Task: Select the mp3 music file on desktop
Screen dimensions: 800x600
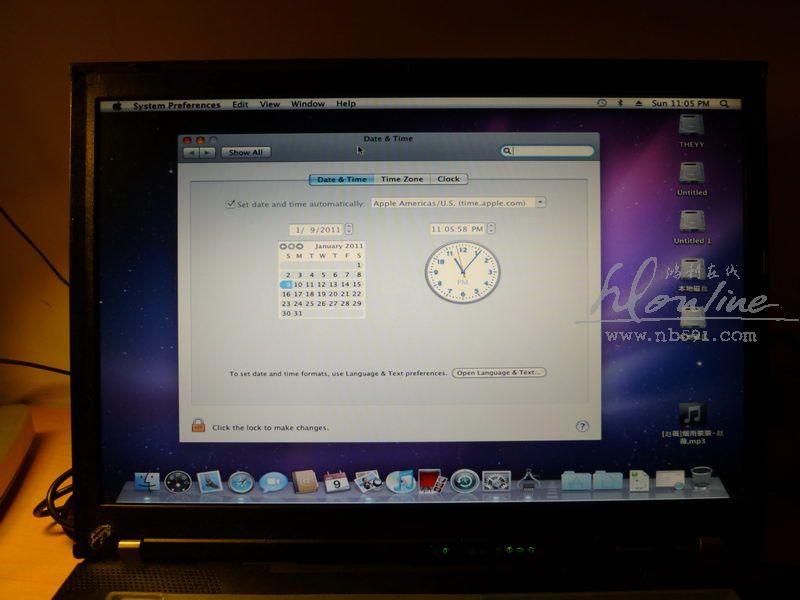Action: 692,423
